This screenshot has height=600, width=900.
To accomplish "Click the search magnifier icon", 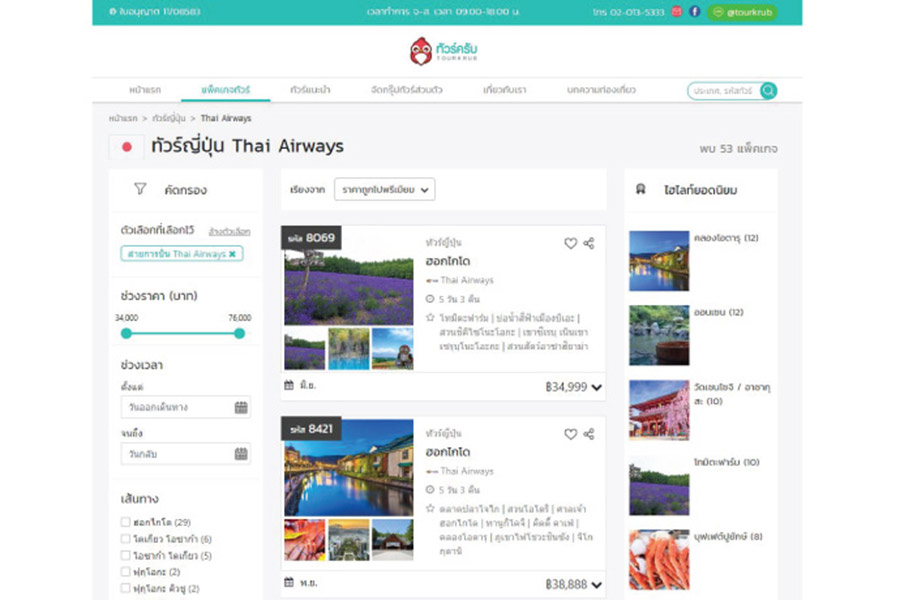I will click(767, 91).
